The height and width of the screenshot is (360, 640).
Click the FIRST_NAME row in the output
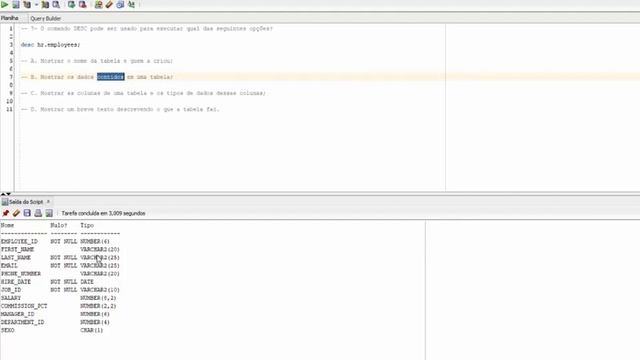click(60, 249)
